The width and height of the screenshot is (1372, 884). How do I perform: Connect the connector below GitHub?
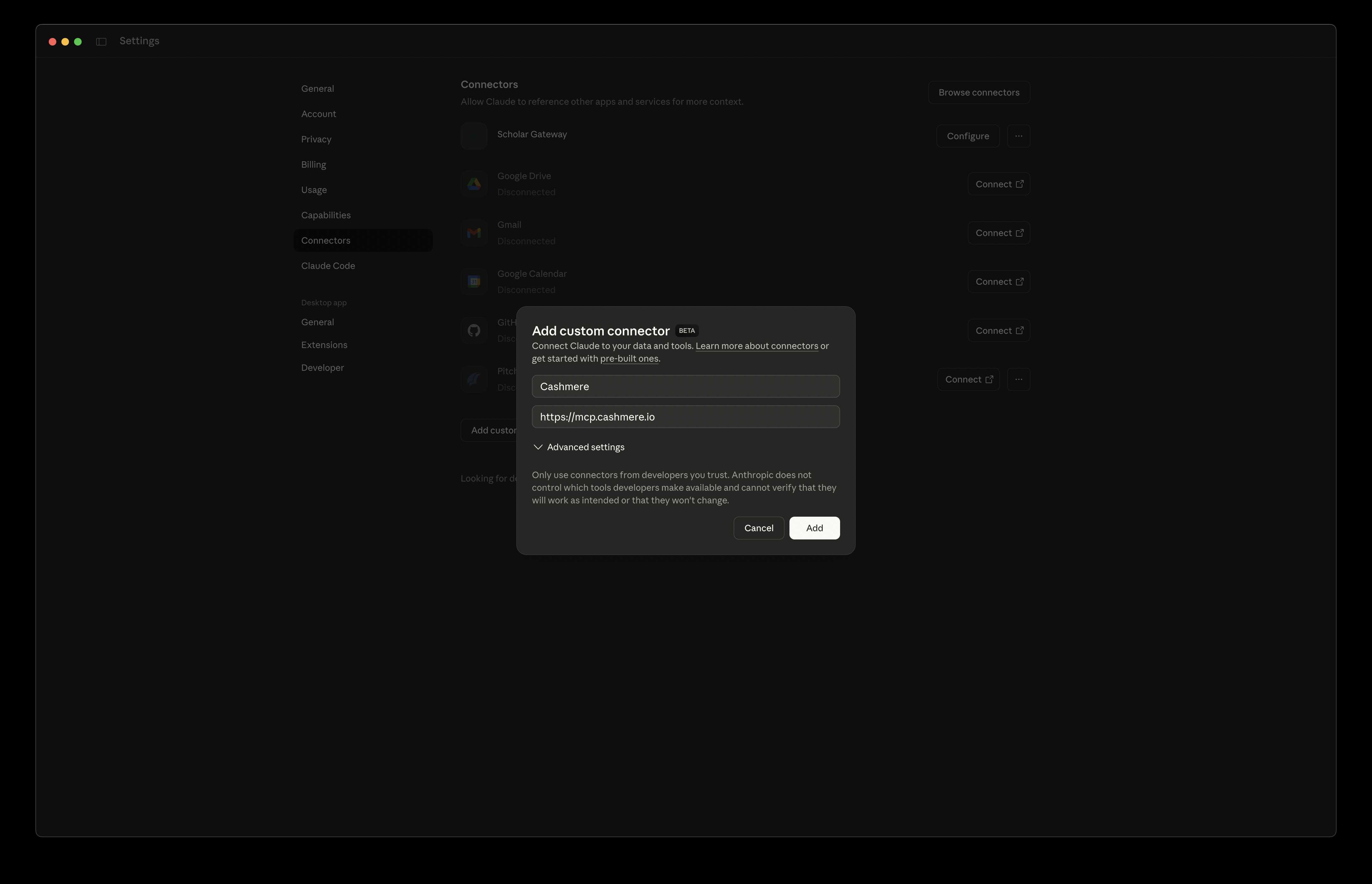tap(969, 379)
